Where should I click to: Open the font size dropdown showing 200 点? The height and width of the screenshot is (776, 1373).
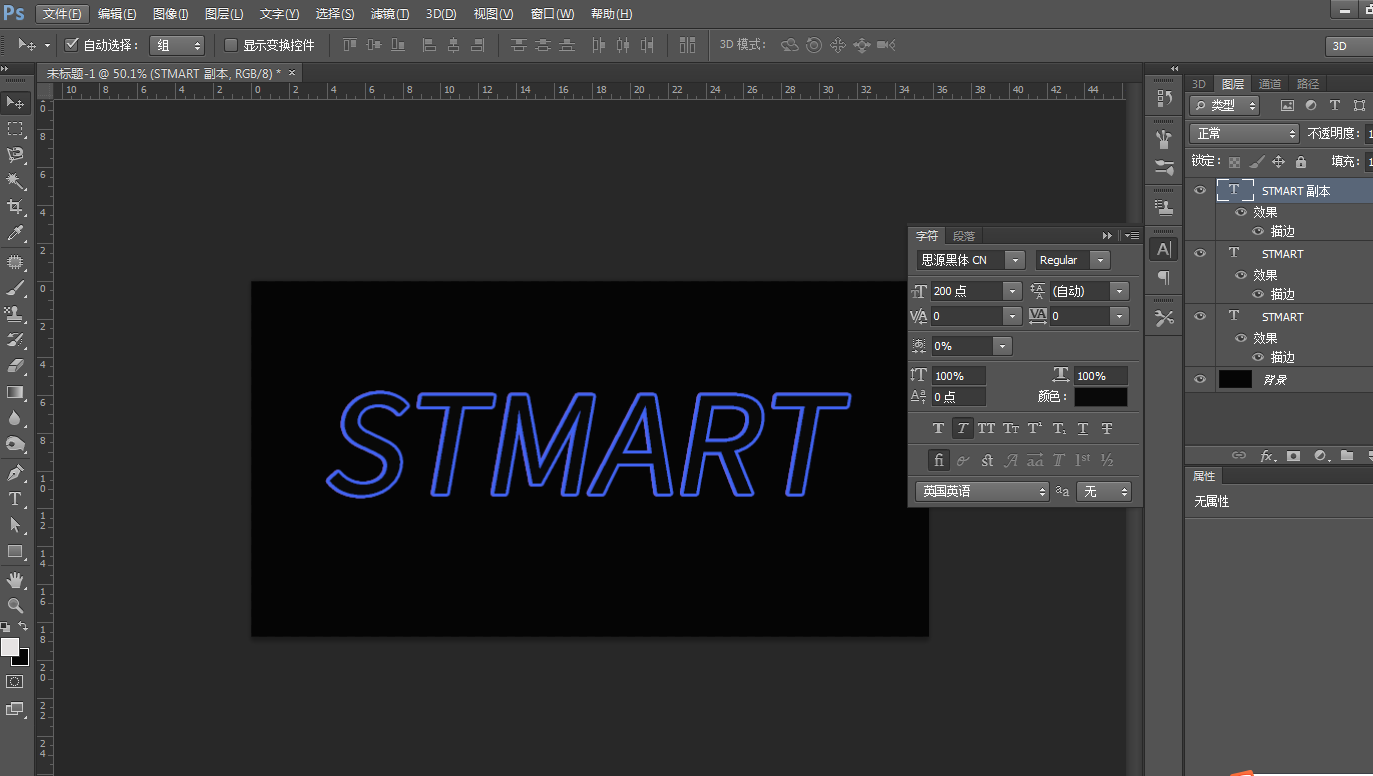coord(1012,291)
